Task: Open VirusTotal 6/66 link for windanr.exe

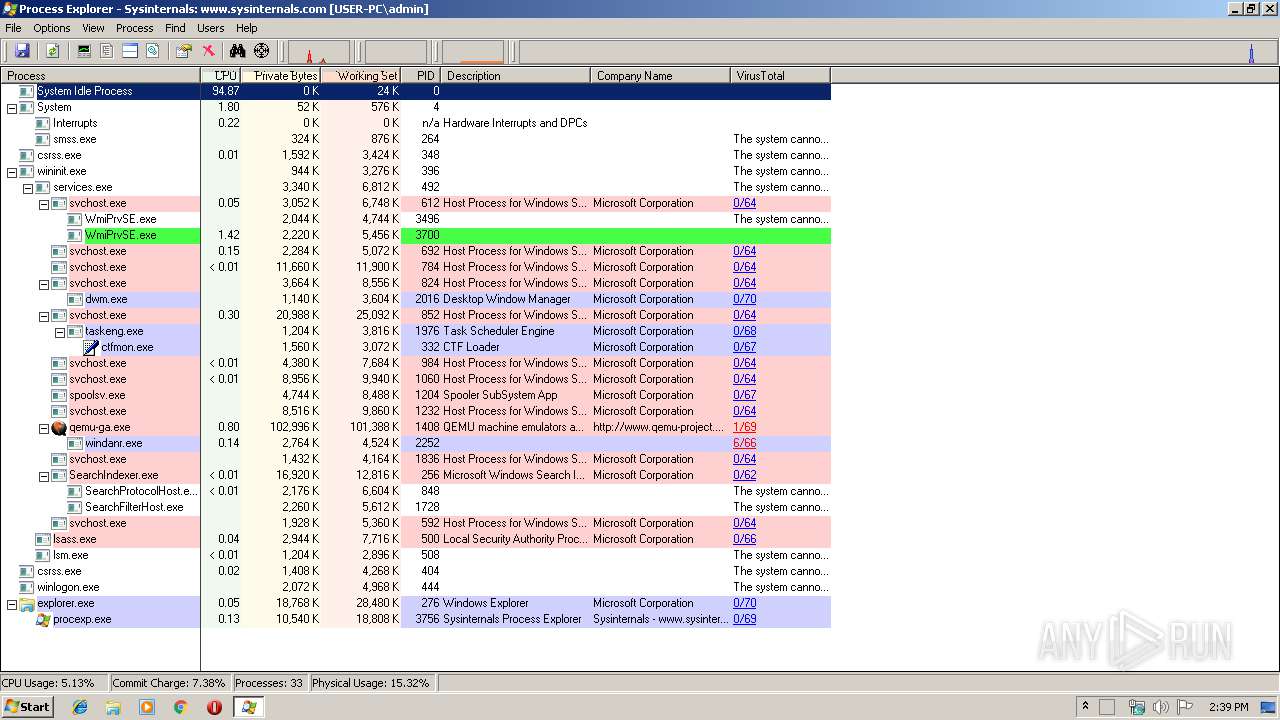Action: pos(744,443)
